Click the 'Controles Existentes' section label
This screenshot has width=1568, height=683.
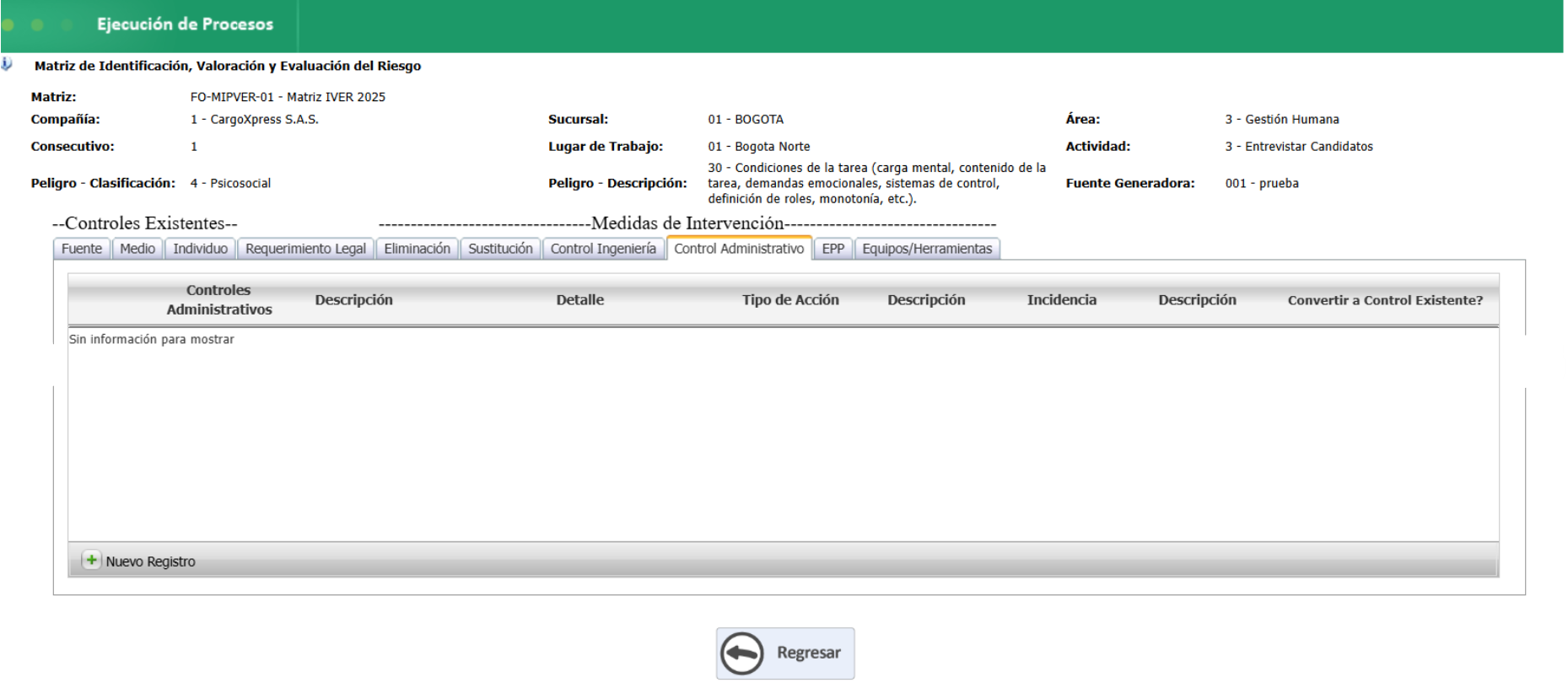point(145,223)
